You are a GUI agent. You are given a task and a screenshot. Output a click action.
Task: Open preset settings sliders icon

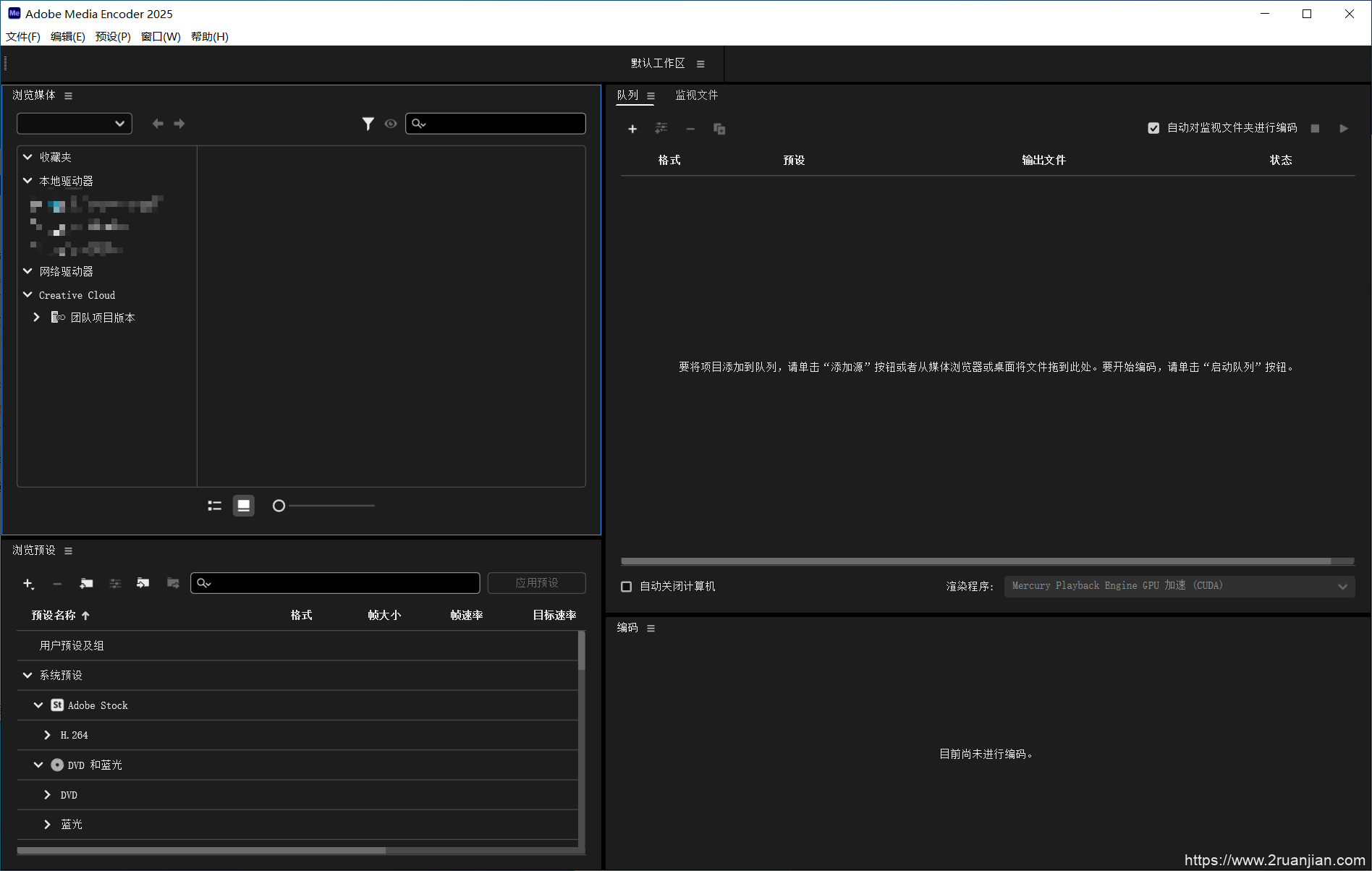pyautogui.click(x=115, y=583)
